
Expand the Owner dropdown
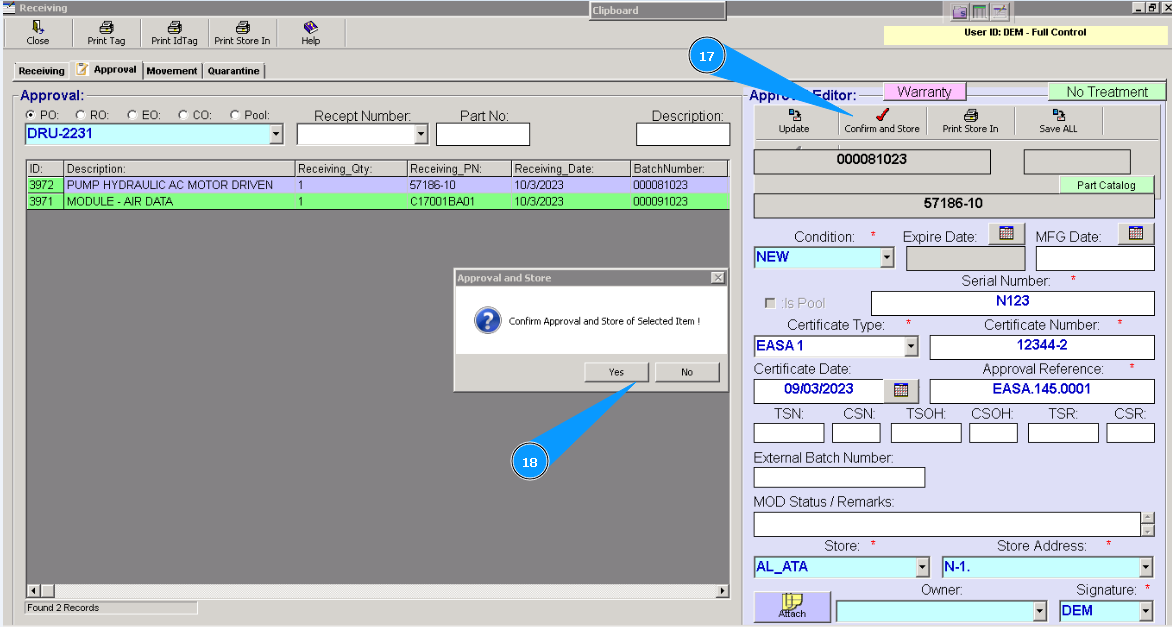1040,611
